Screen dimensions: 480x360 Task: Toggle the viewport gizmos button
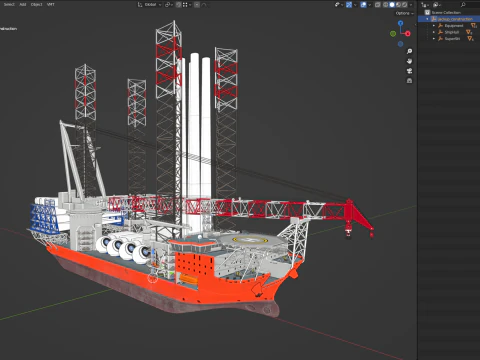click(x=349, y=5)
